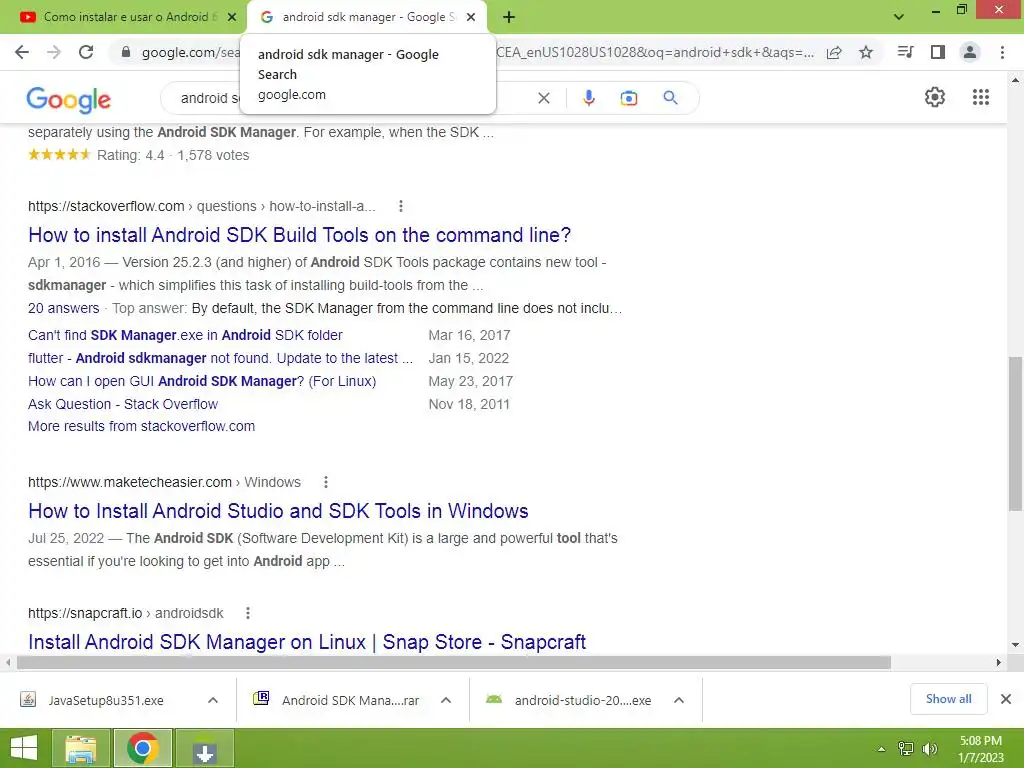Image resolution: width=1024 pixels, height=768 pixels.
Task: Start voice search with microphone icon
Action: click(x=588, y=98)
